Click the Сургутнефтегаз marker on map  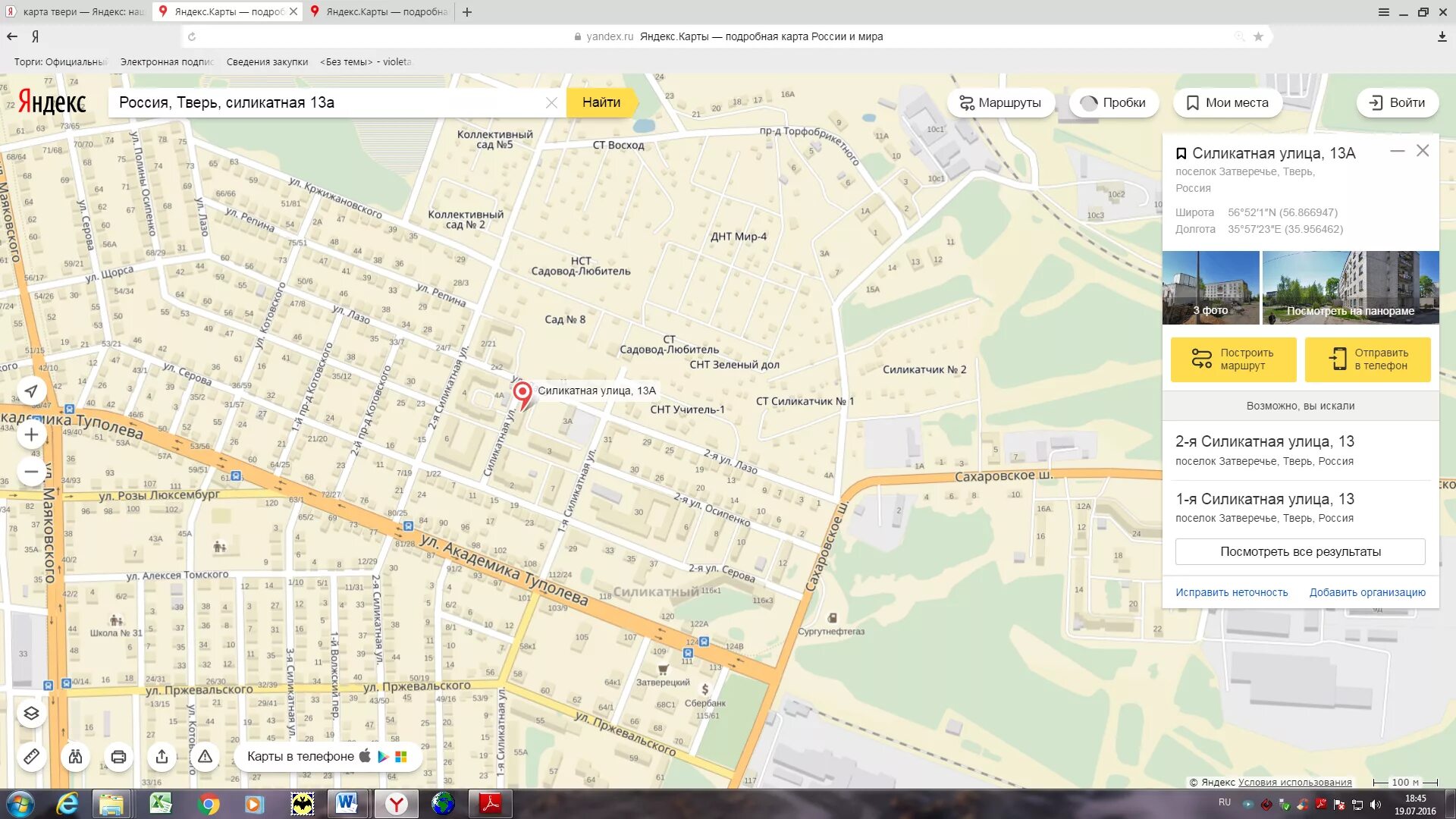coord(832,618)
